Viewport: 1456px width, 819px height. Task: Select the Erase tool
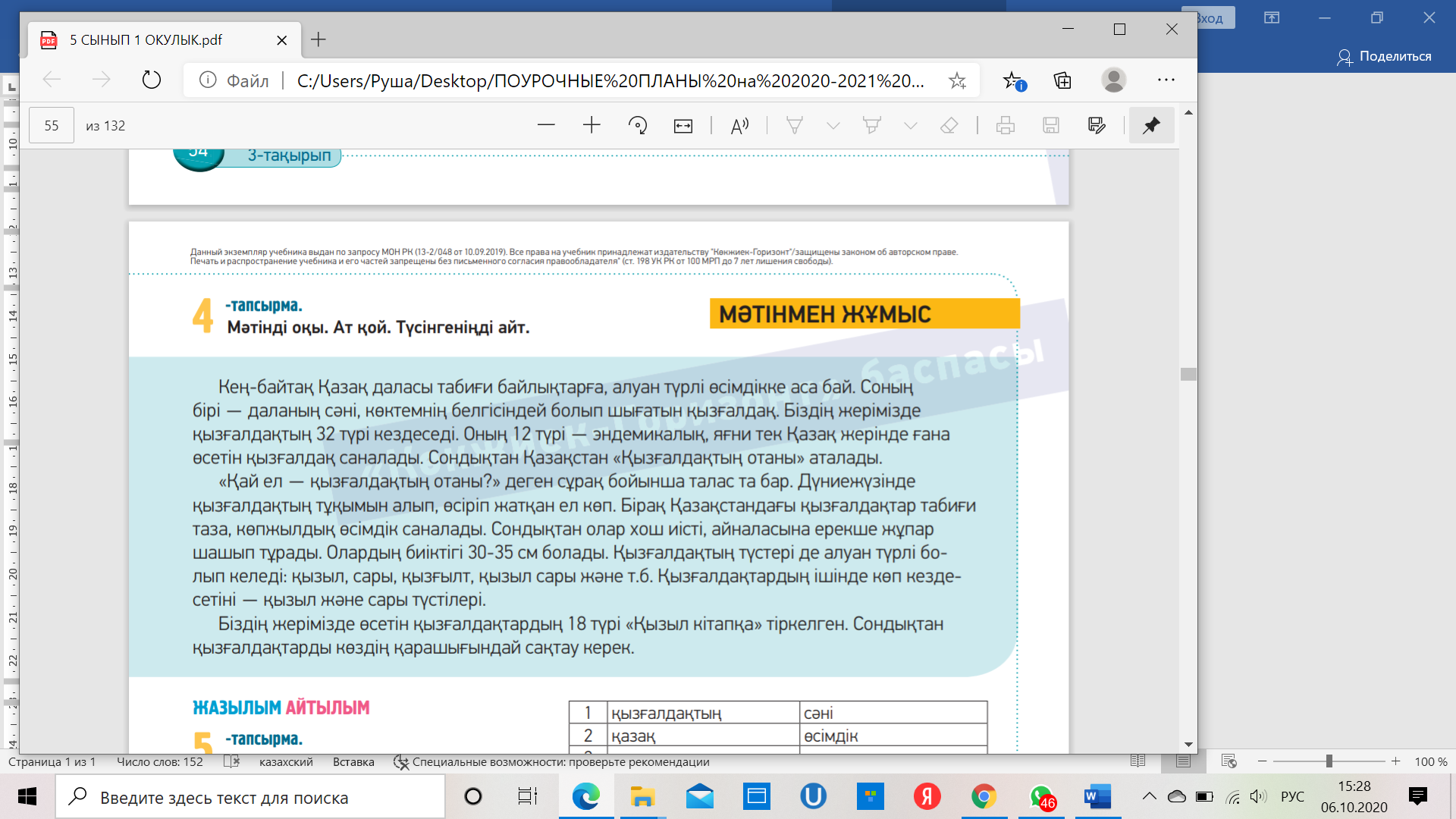[949, 126]
